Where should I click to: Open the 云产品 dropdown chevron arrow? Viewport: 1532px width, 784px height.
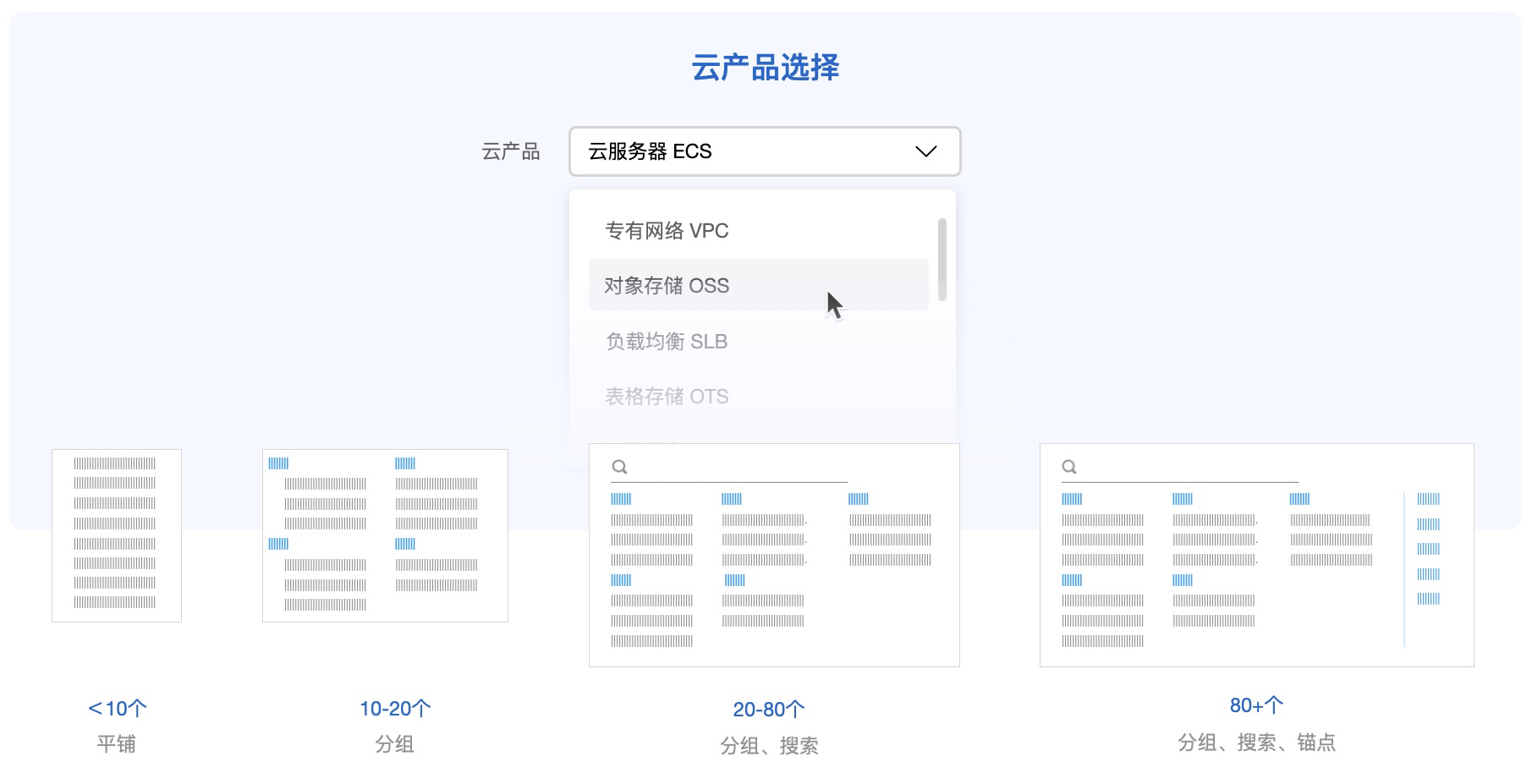925,151
